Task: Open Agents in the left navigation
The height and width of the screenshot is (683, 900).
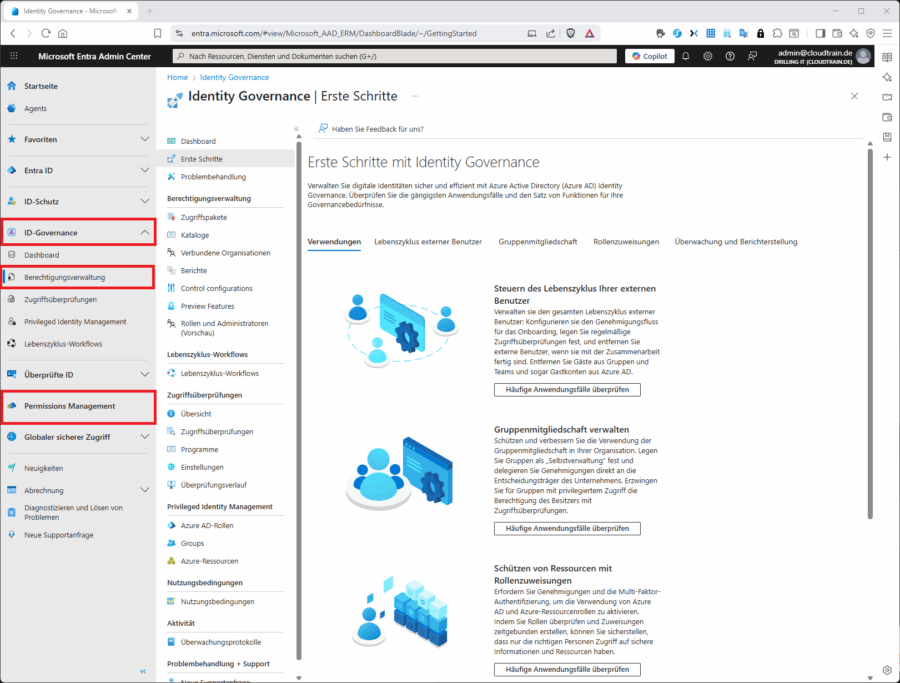Action: [x=35, y=108]
